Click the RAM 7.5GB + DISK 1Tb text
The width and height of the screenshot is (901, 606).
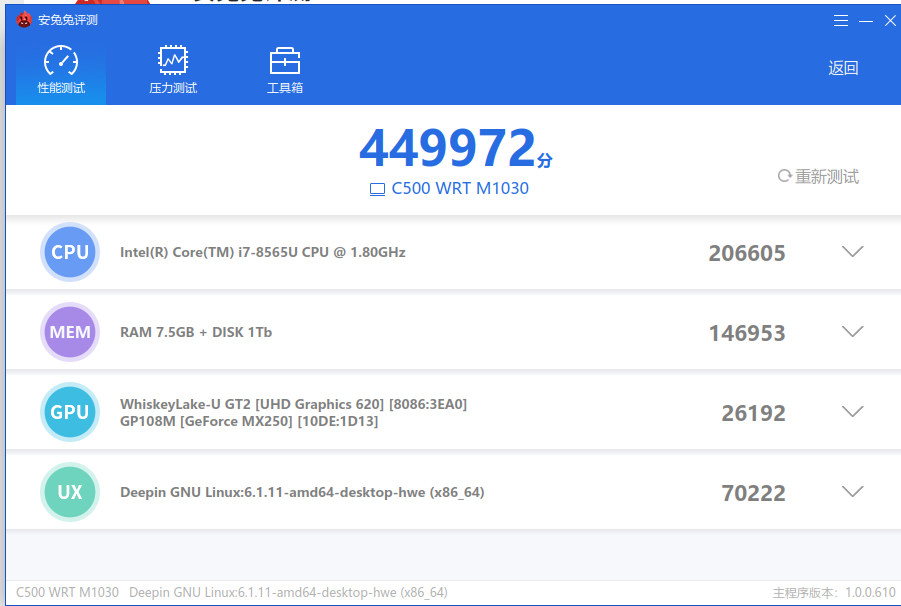[x=196, y=332]
